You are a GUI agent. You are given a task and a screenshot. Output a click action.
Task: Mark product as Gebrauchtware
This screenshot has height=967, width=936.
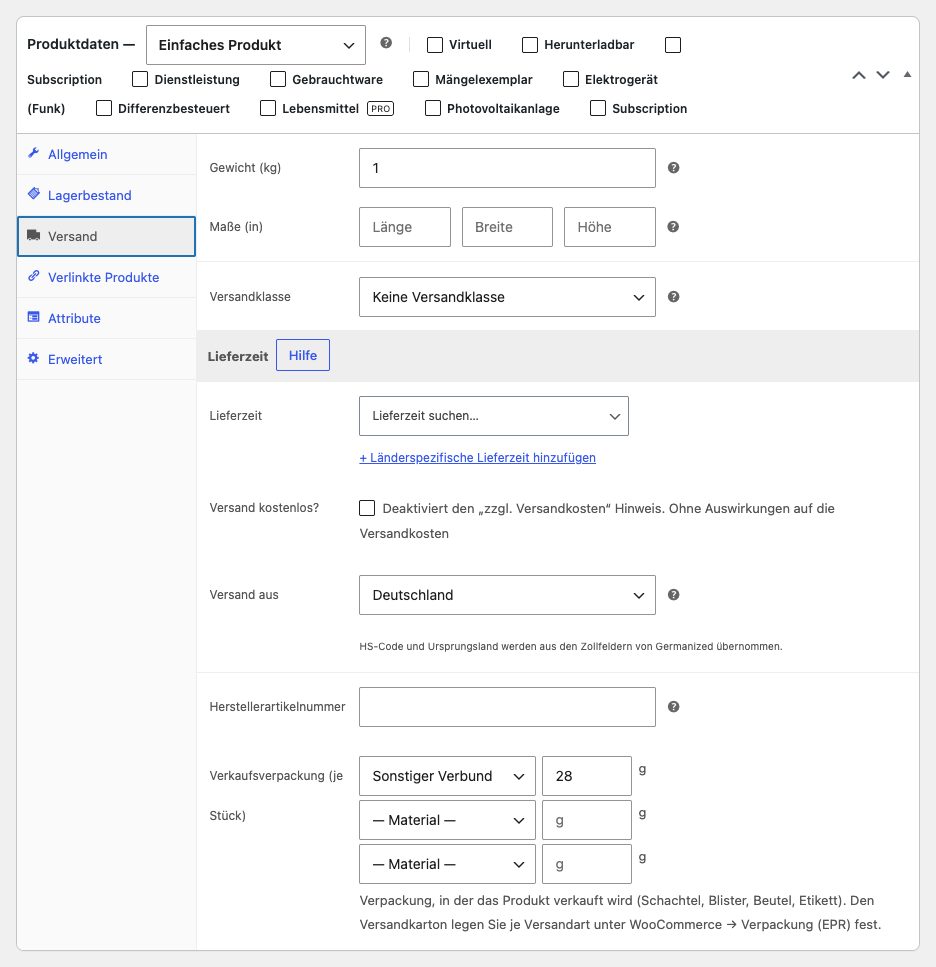click(278, 79)
